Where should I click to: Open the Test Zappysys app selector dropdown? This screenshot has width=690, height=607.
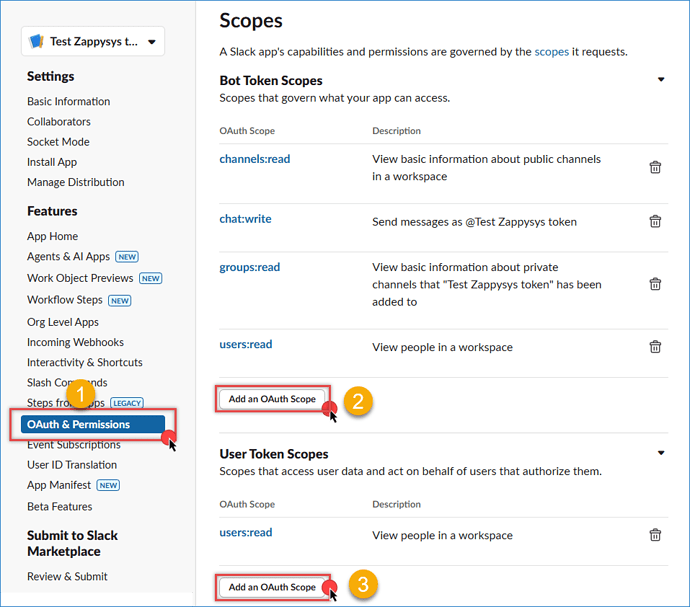[x=93, y=41]
